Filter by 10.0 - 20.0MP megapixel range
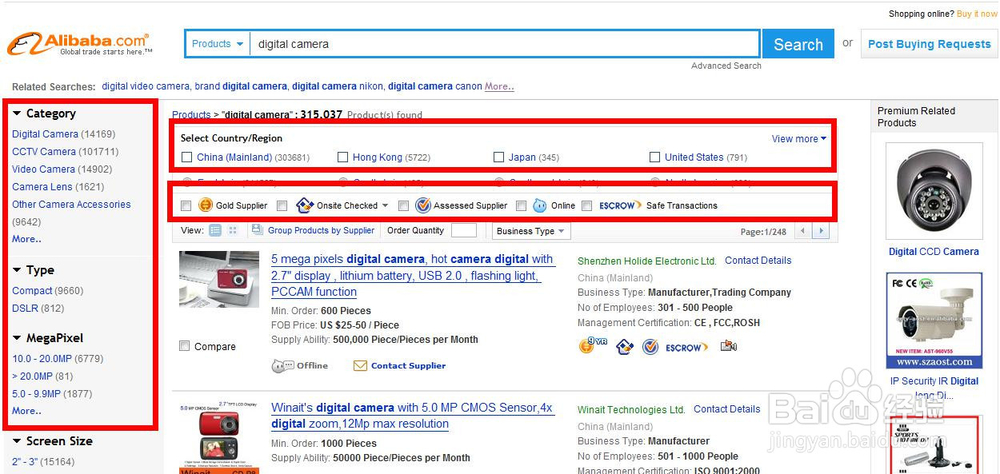 [42, 359]
